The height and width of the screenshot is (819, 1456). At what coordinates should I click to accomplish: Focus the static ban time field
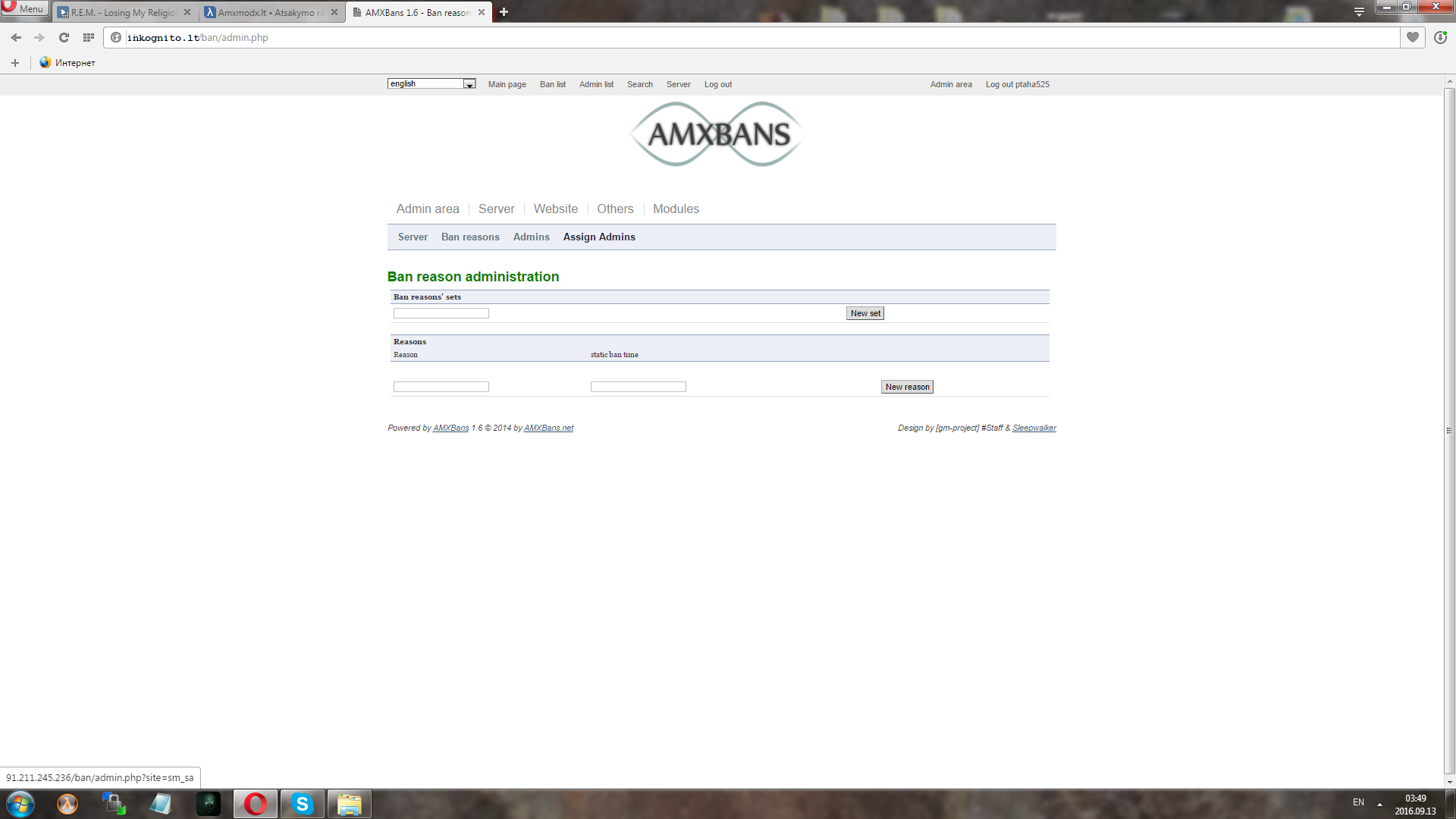point(639,387)
